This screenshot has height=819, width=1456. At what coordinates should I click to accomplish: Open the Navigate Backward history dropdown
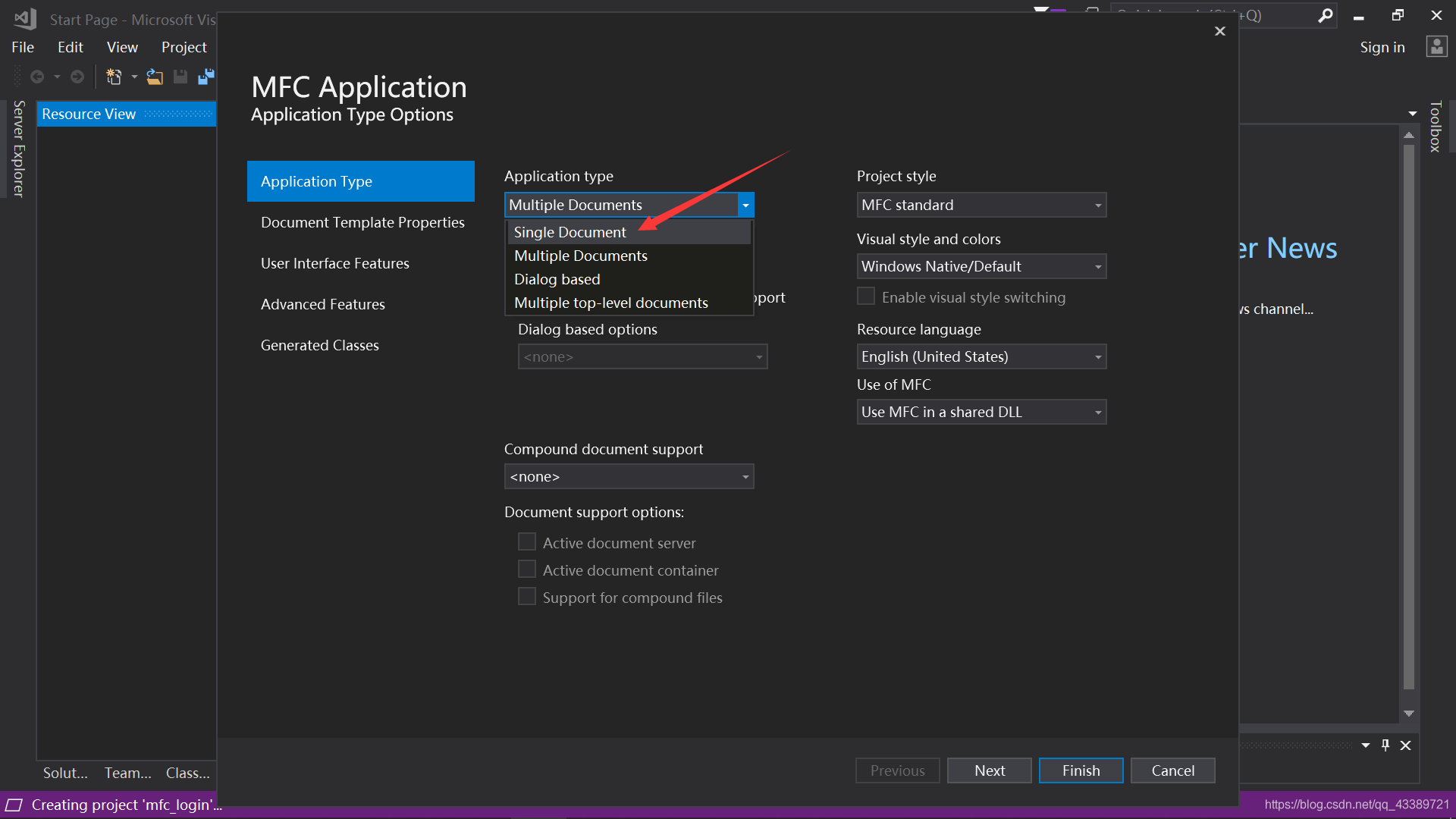click(x=57, y=77)
